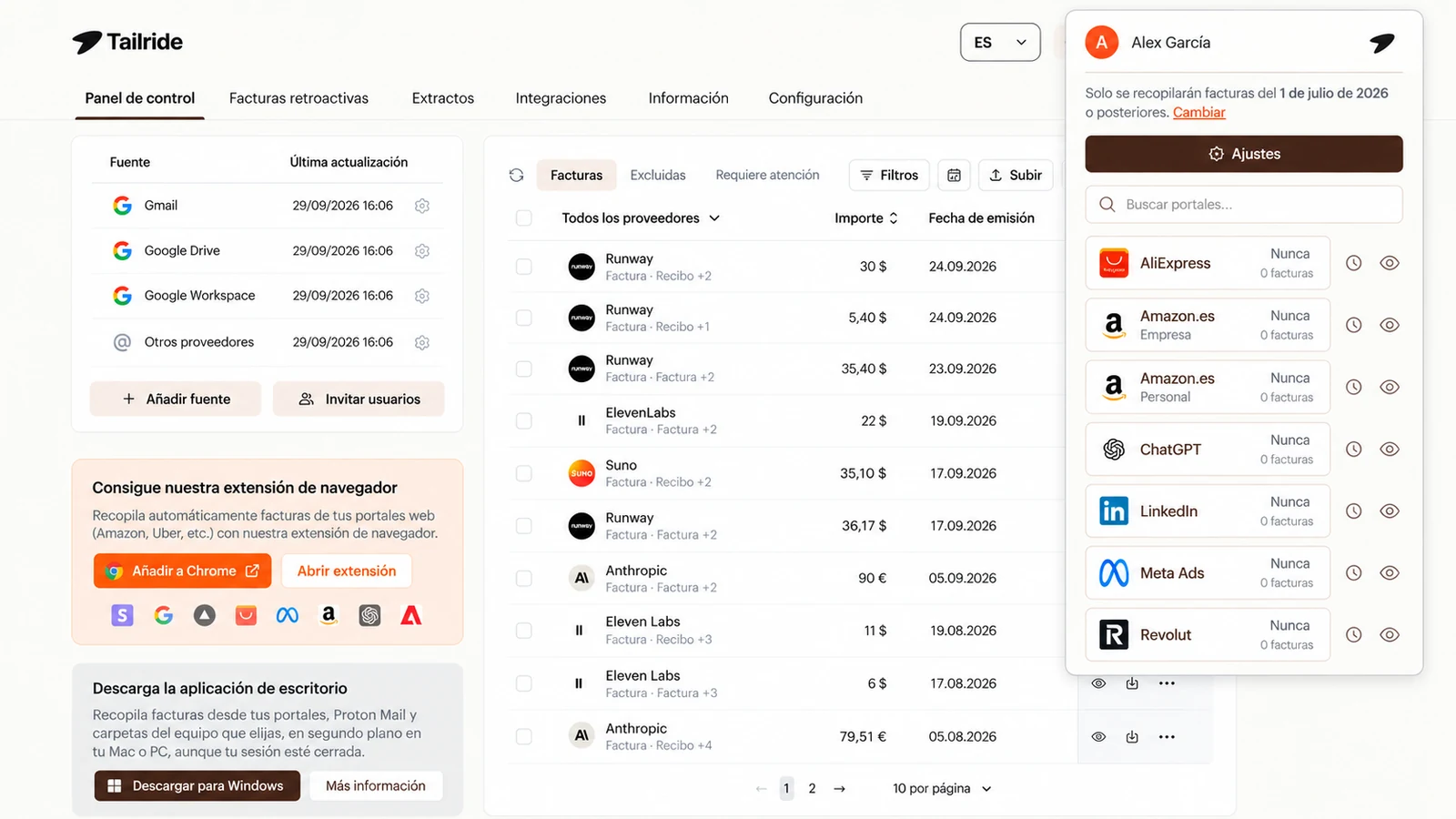The height and width of the screenshot is (819, 1456).
Task: Focus the Buscar portales search field
Action: click(1244, 205)
